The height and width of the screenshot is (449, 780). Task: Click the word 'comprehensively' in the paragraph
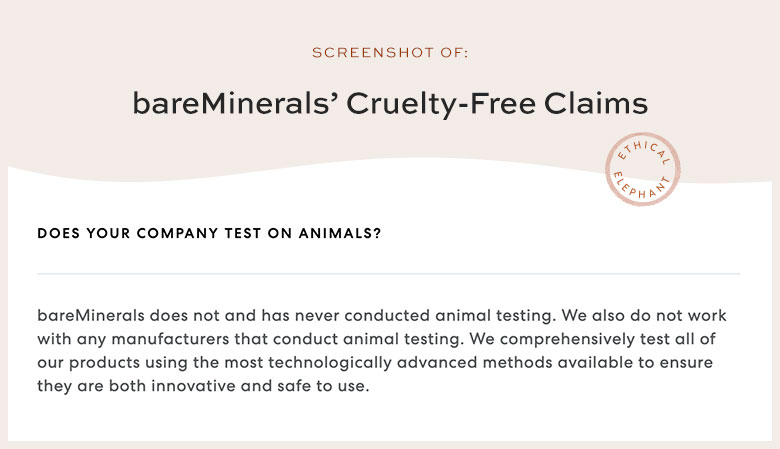[567, 339]
